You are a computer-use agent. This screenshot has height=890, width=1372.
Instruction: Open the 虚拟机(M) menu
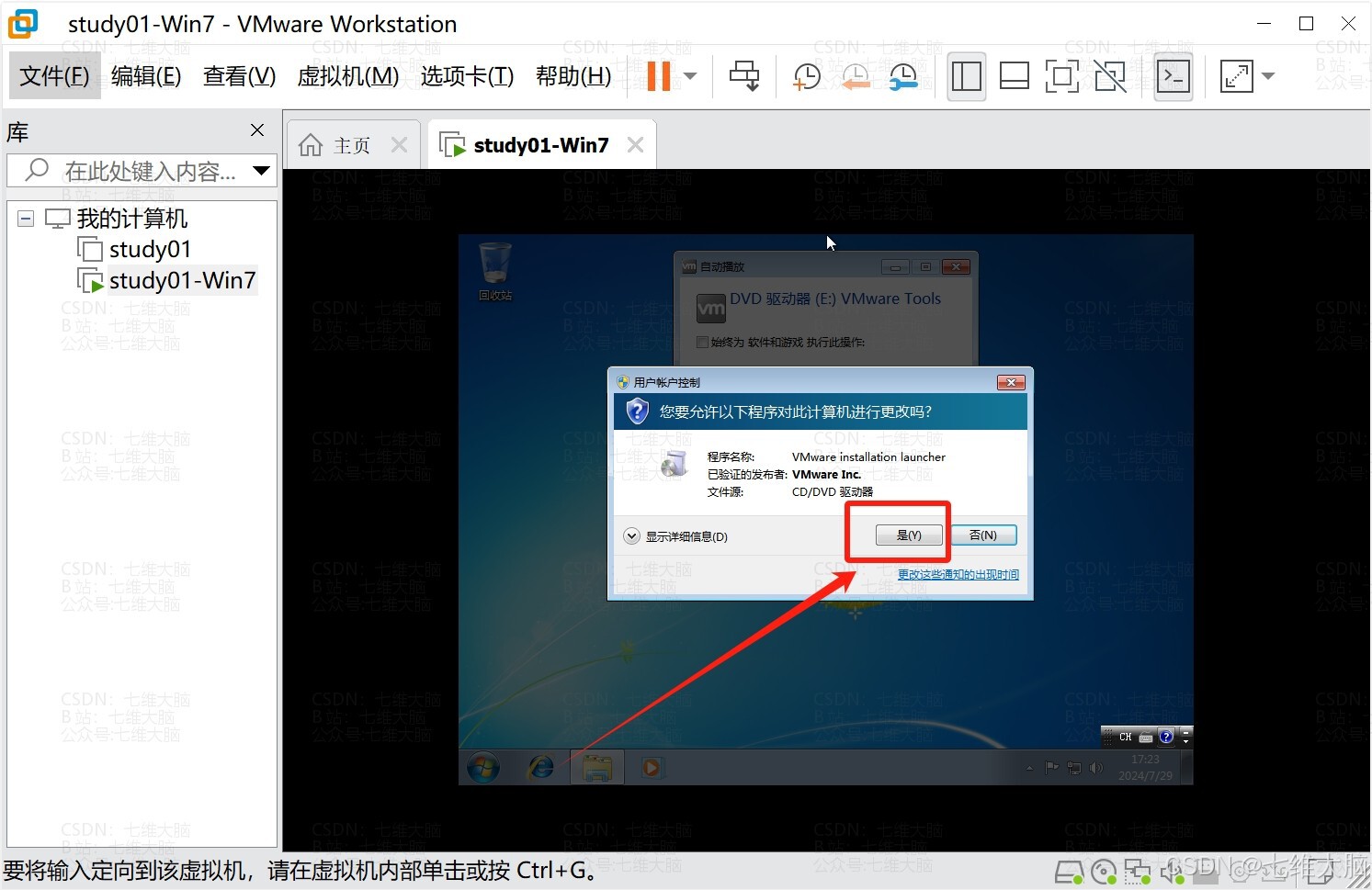click(x=348, y=76)
